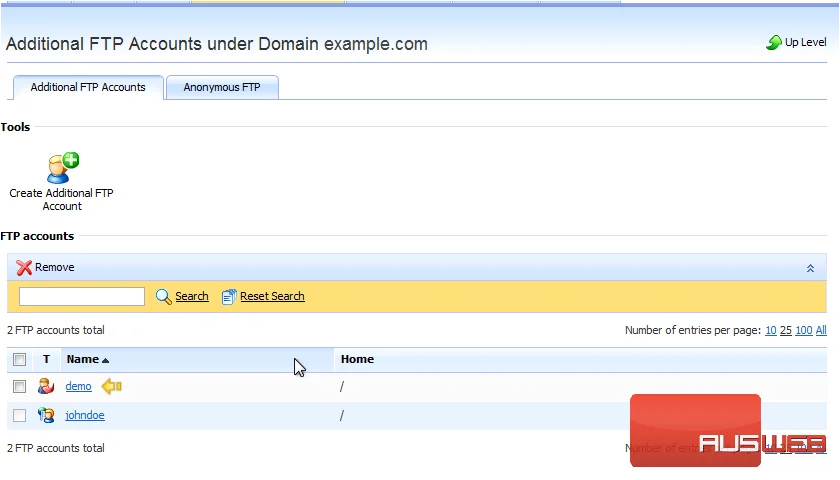The width and height of the screenshot is (840, 480).
Task: Check the box for the johndoe account
Action: click(x=19, y=415)
